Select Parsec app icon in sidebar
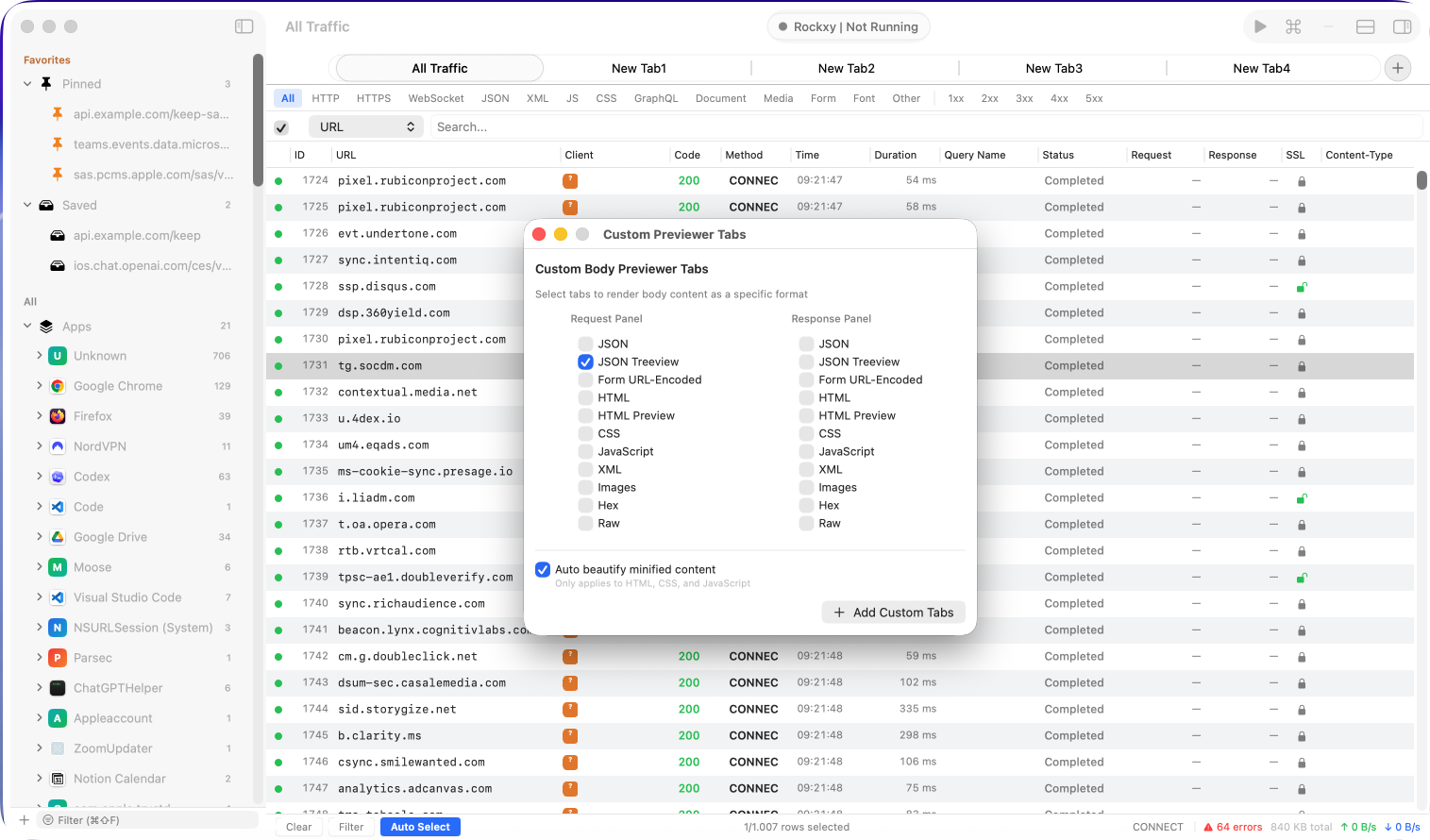The width and height of the screenshot is (1430, 840). pos(58,658)
